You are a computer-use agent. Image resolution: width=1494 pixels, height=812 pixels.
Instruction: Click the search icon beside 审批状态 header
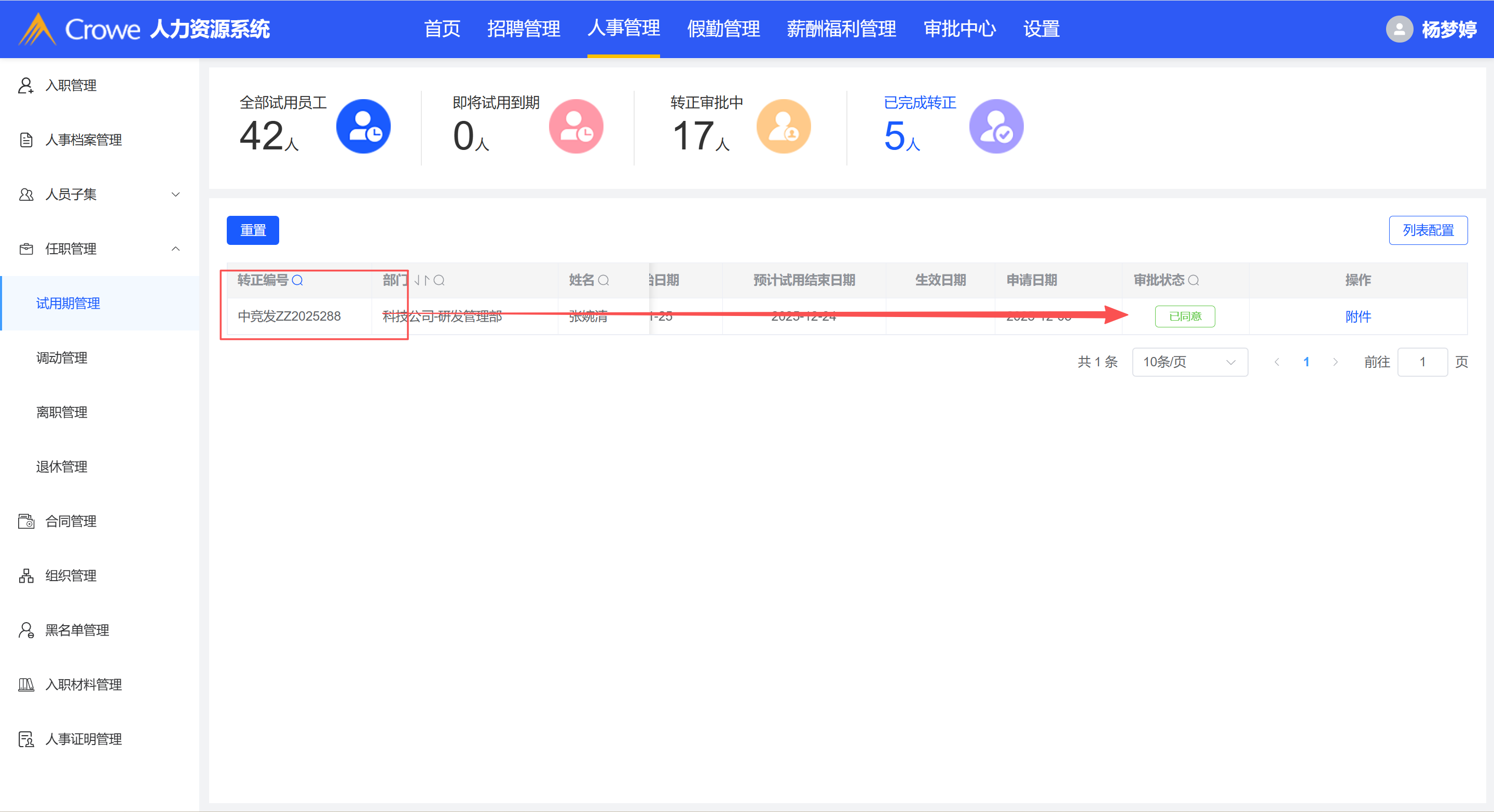tap(1194, 280)
